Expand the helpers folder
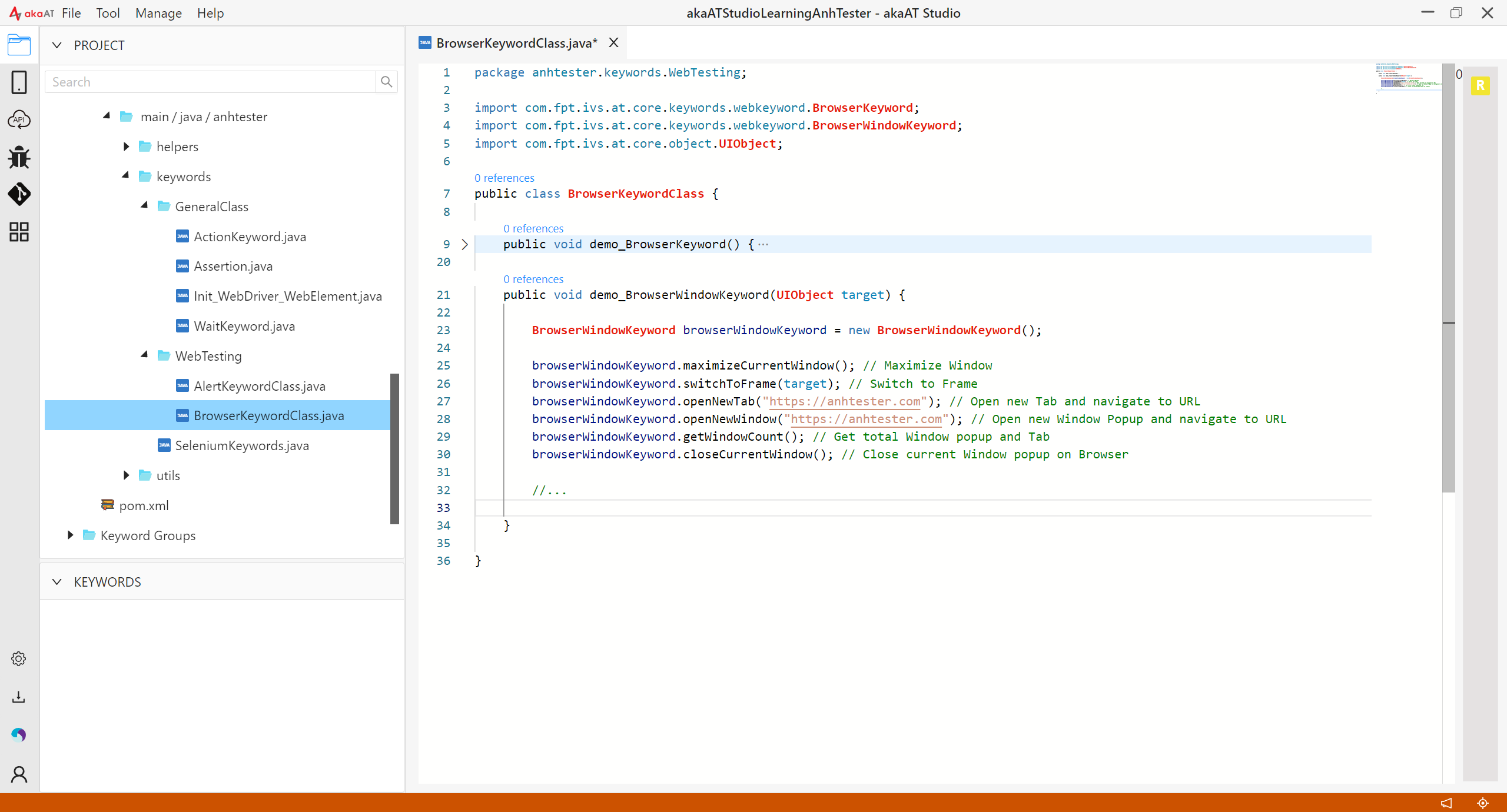The image size is (1507, 812). 126,147
